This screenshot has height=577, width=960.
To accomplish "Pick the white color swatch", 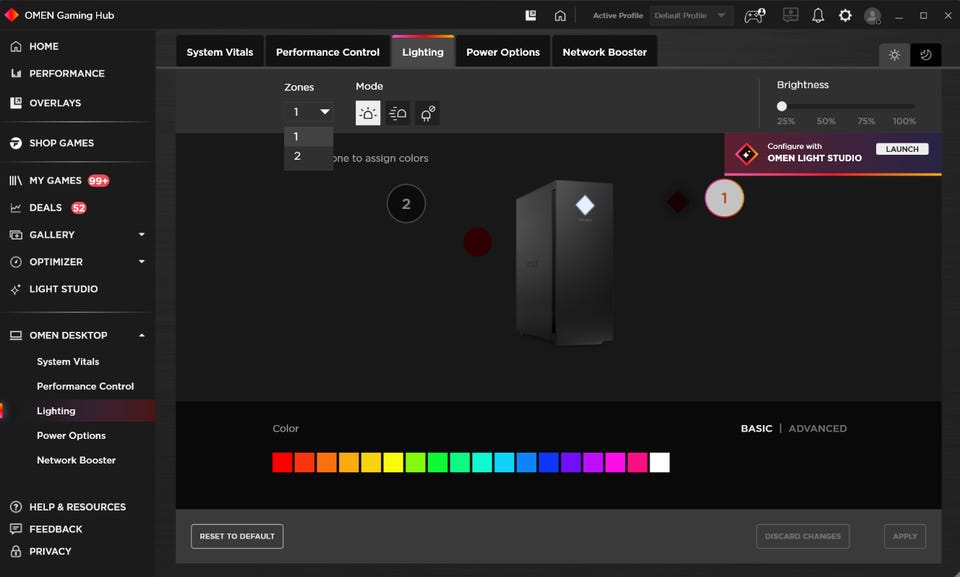I will pos(659,462).
